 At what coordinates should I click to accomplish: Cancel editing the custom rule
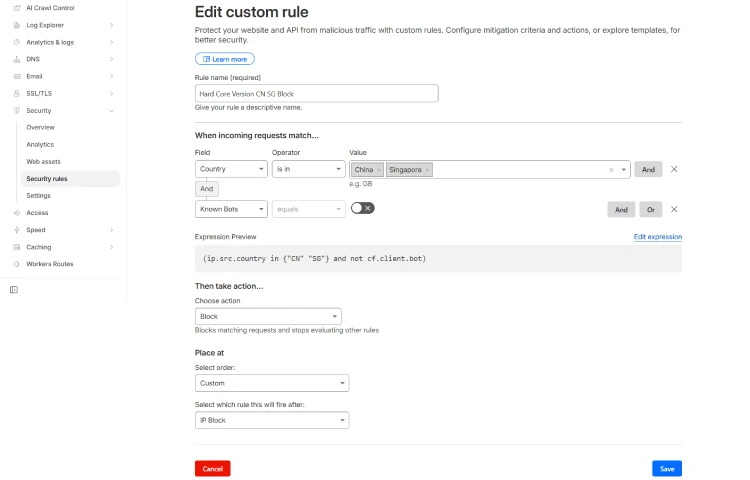coord(213,469)
